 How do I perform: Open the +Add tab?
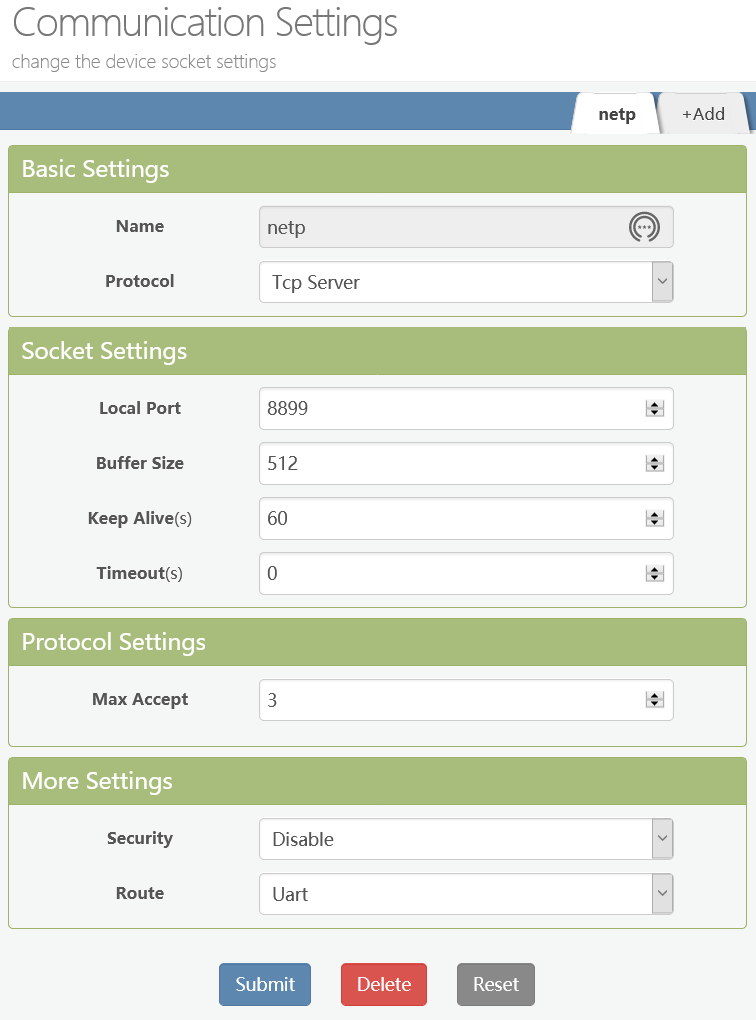[x=703, y=114]
